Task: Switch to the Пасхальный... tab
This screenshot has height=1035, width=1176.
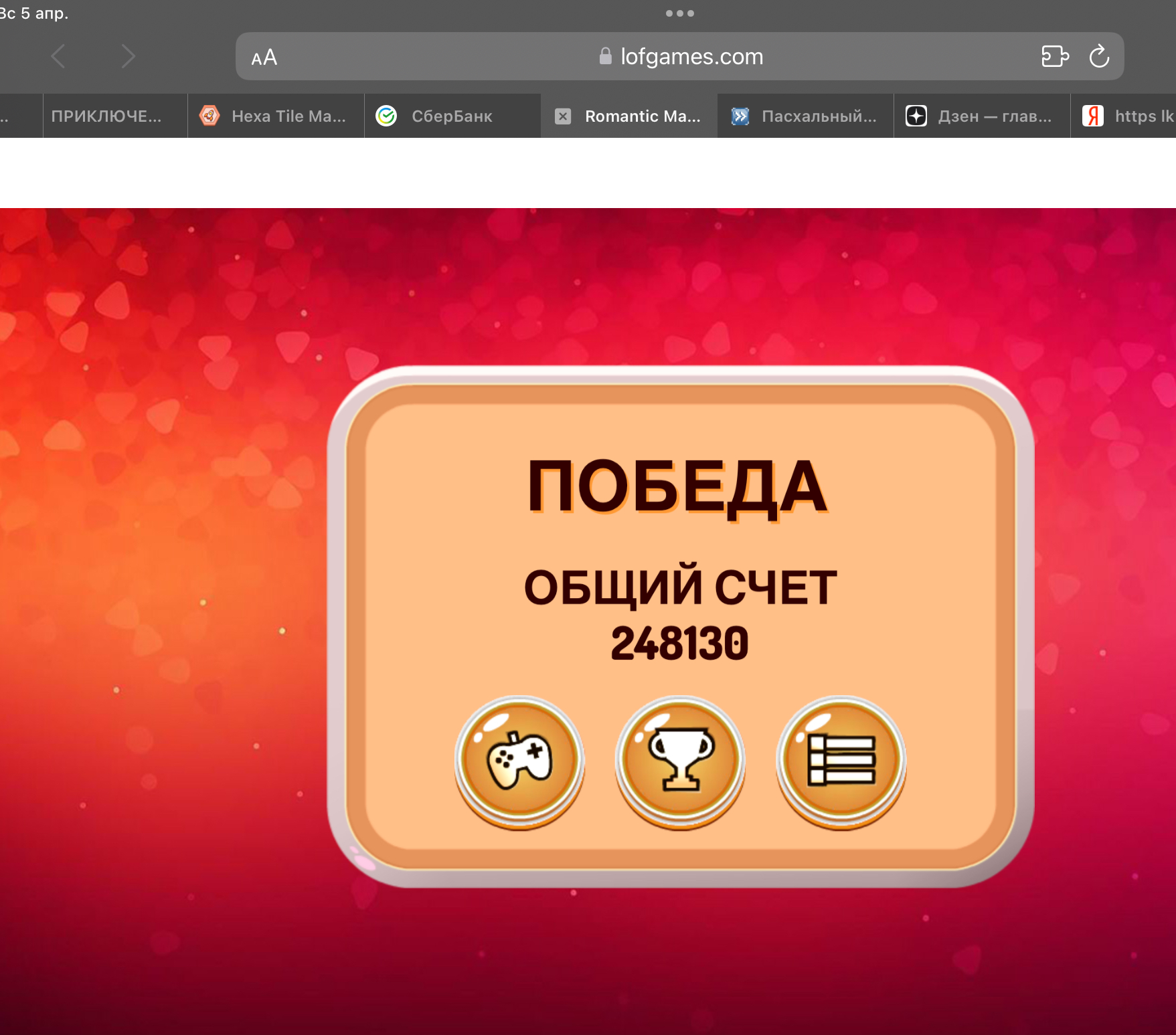Action: click(x=806, y=116)
